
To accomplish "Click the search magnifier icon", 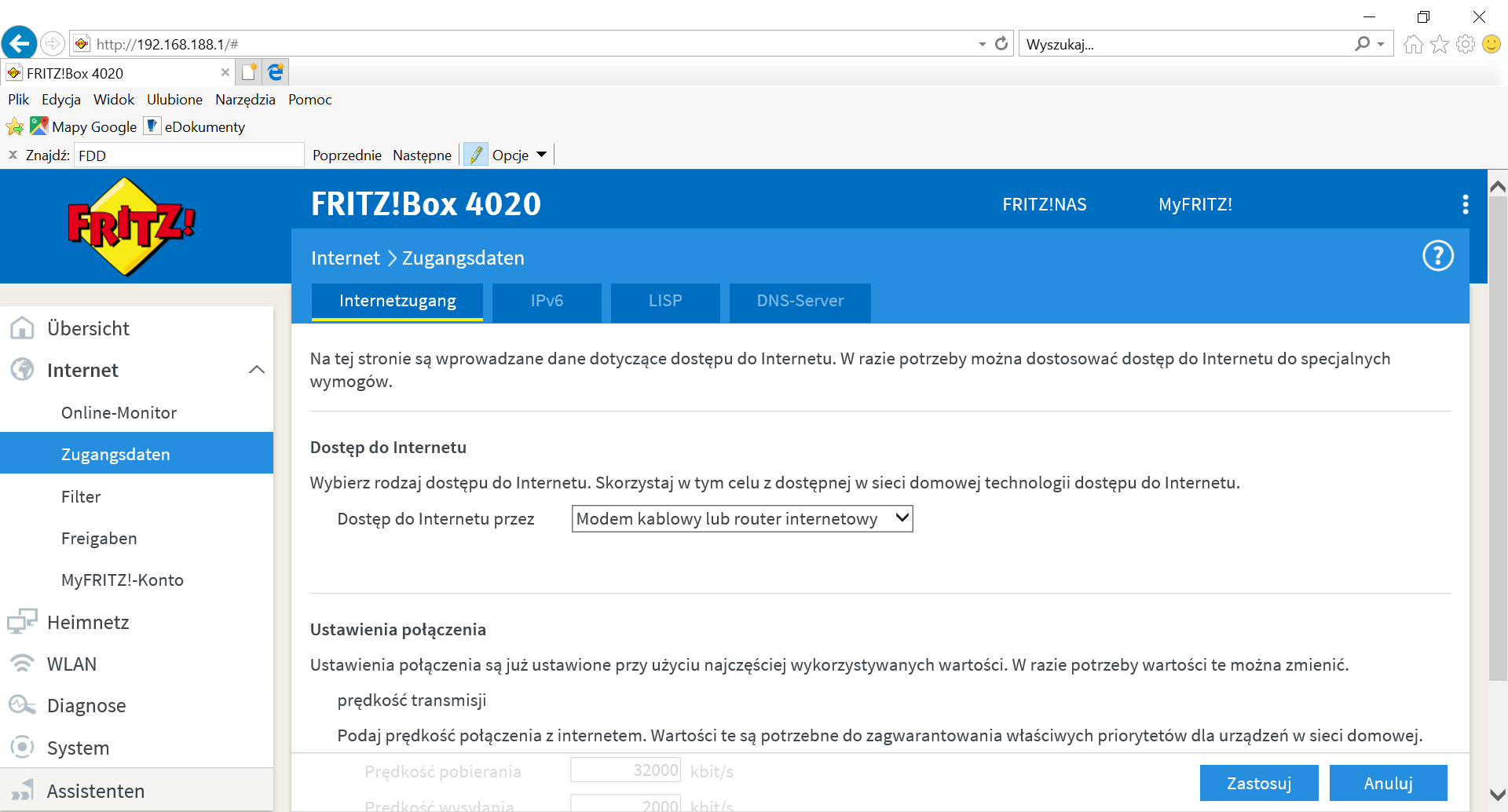I will (x=1362, y=44).
